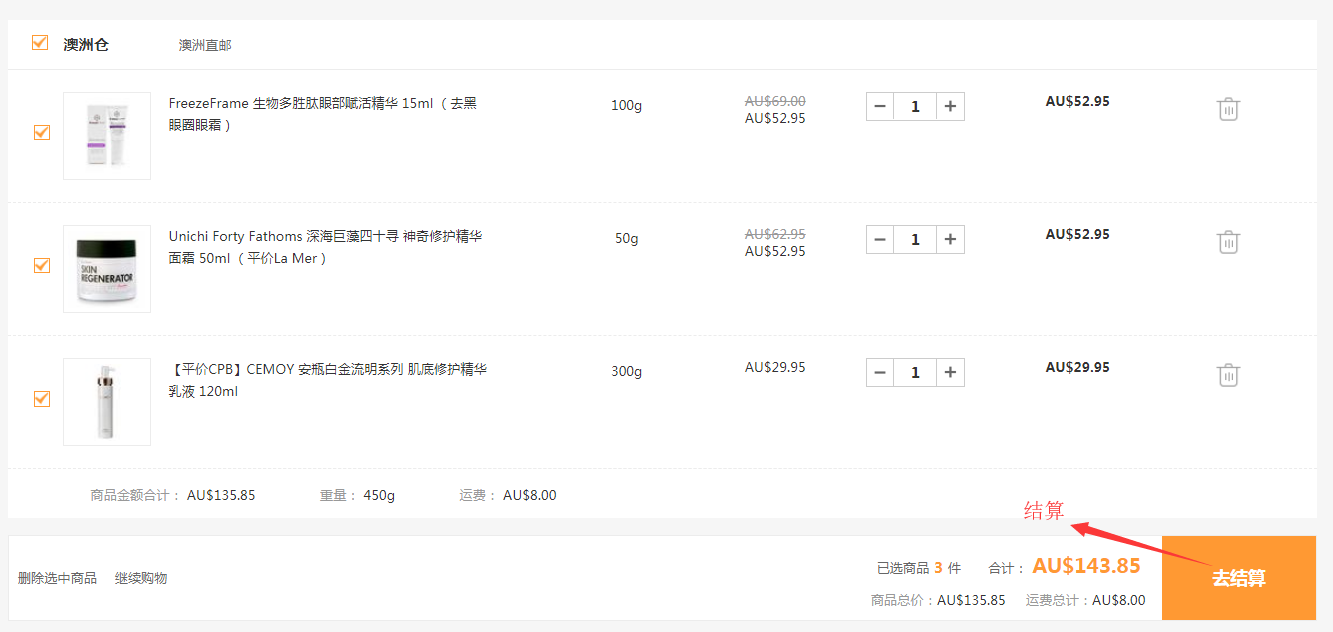Click 继续购物 to continue shopping

[x=141, y=578]
